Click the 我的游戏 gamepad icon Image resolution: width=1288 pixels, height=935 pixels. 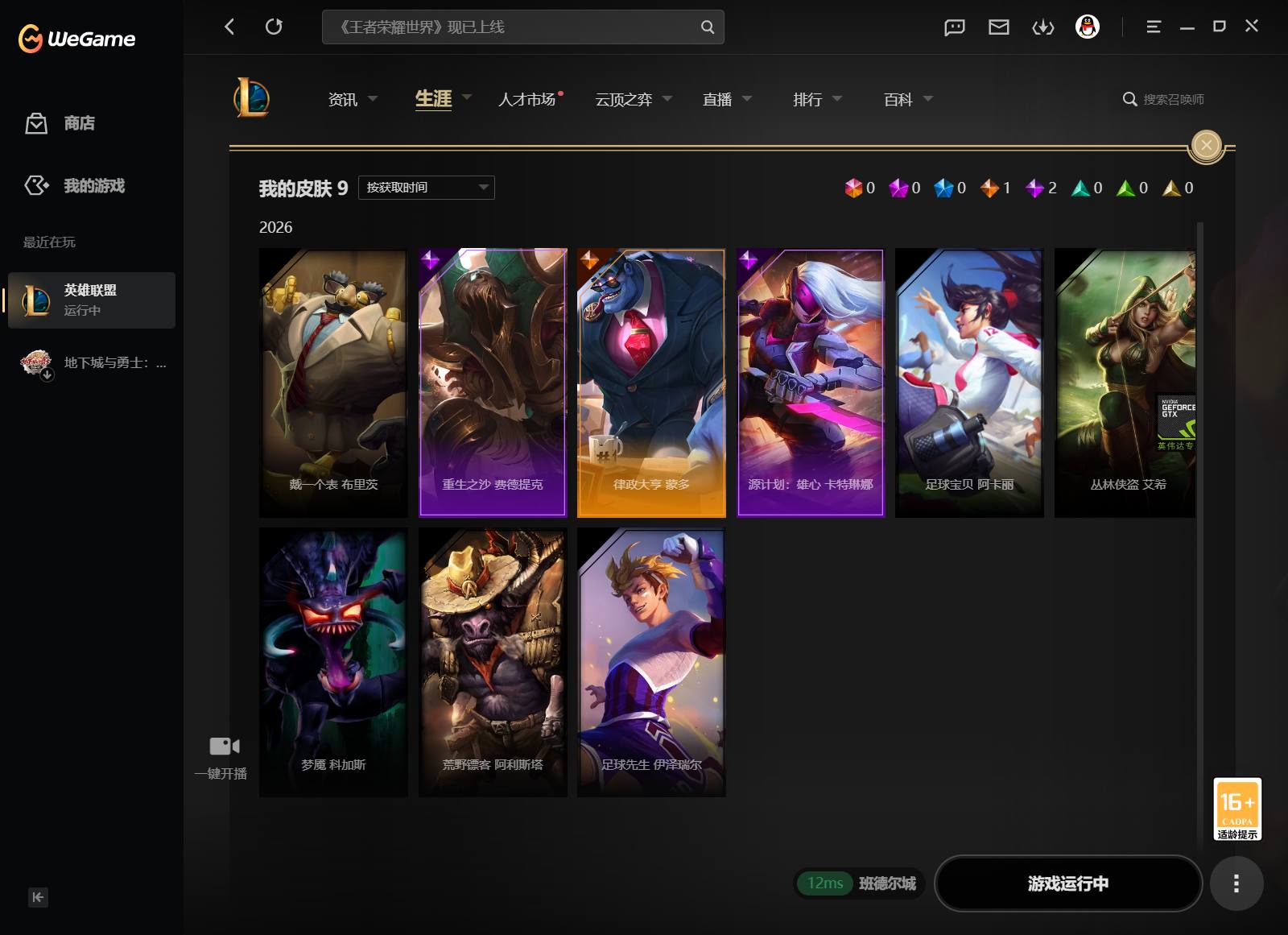pyautogui.click(x=36, y=185)
